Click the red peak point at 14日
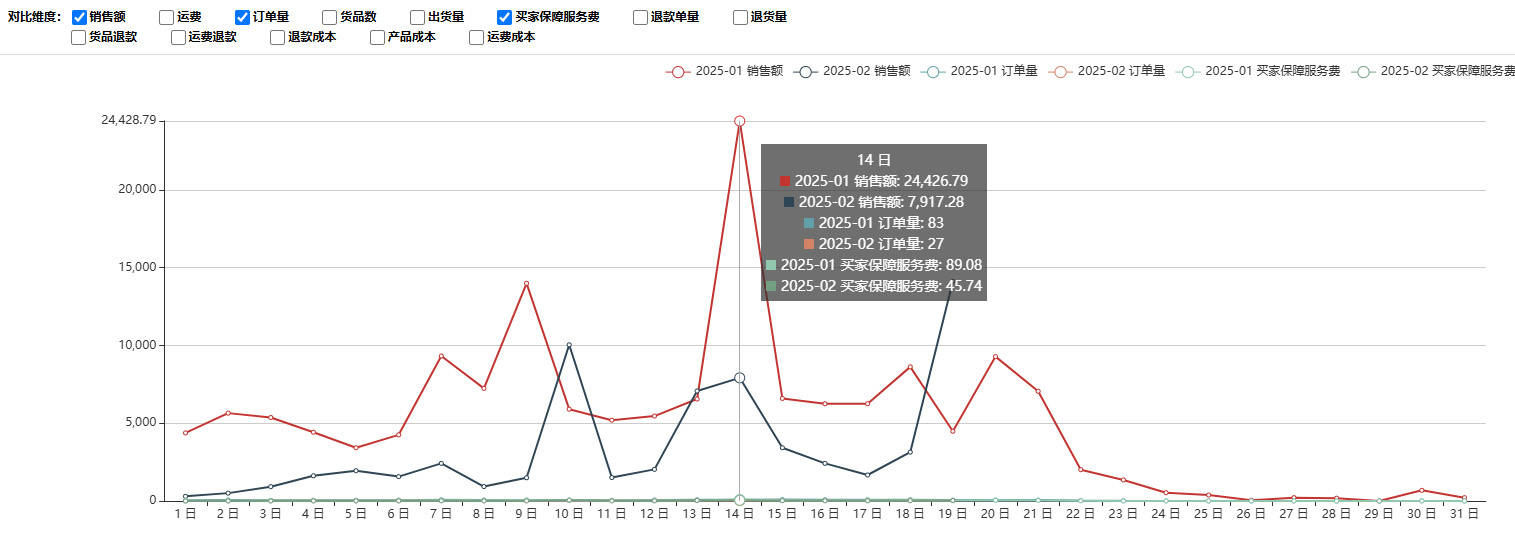The height and width of the screenshot is (543, 1515). click(739, 121)
